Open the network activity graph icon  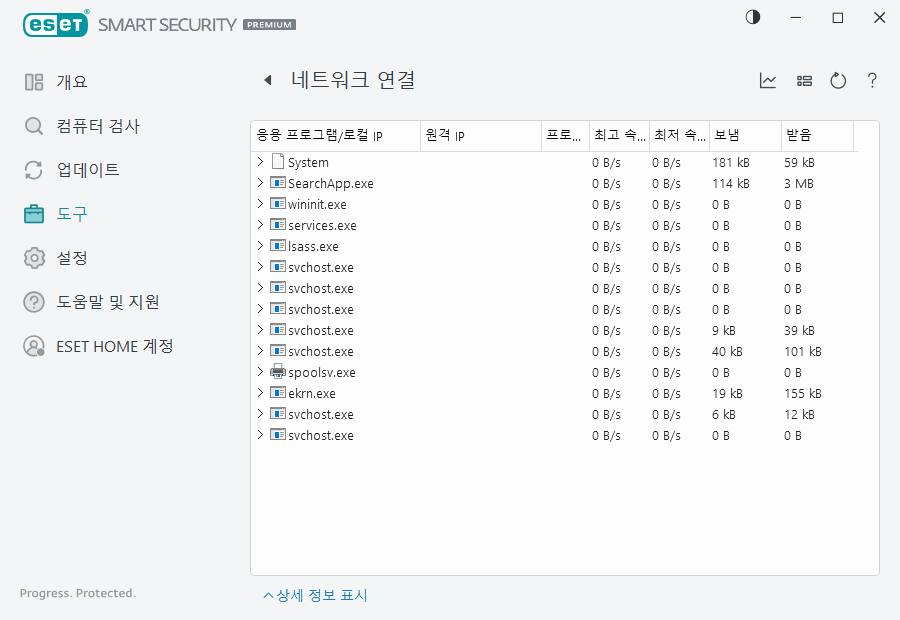[768, 81]
